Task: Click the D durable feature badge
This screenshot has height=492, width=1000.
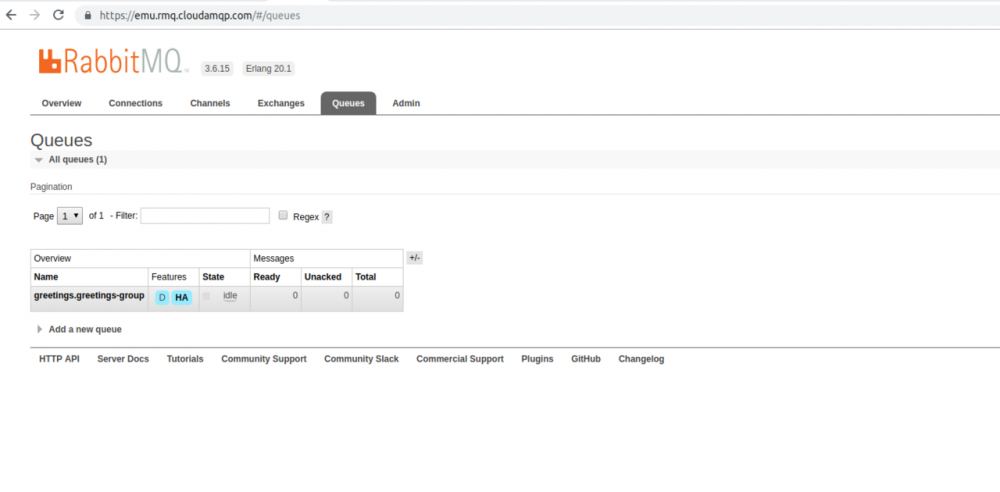Action: [x=162, y=297]
